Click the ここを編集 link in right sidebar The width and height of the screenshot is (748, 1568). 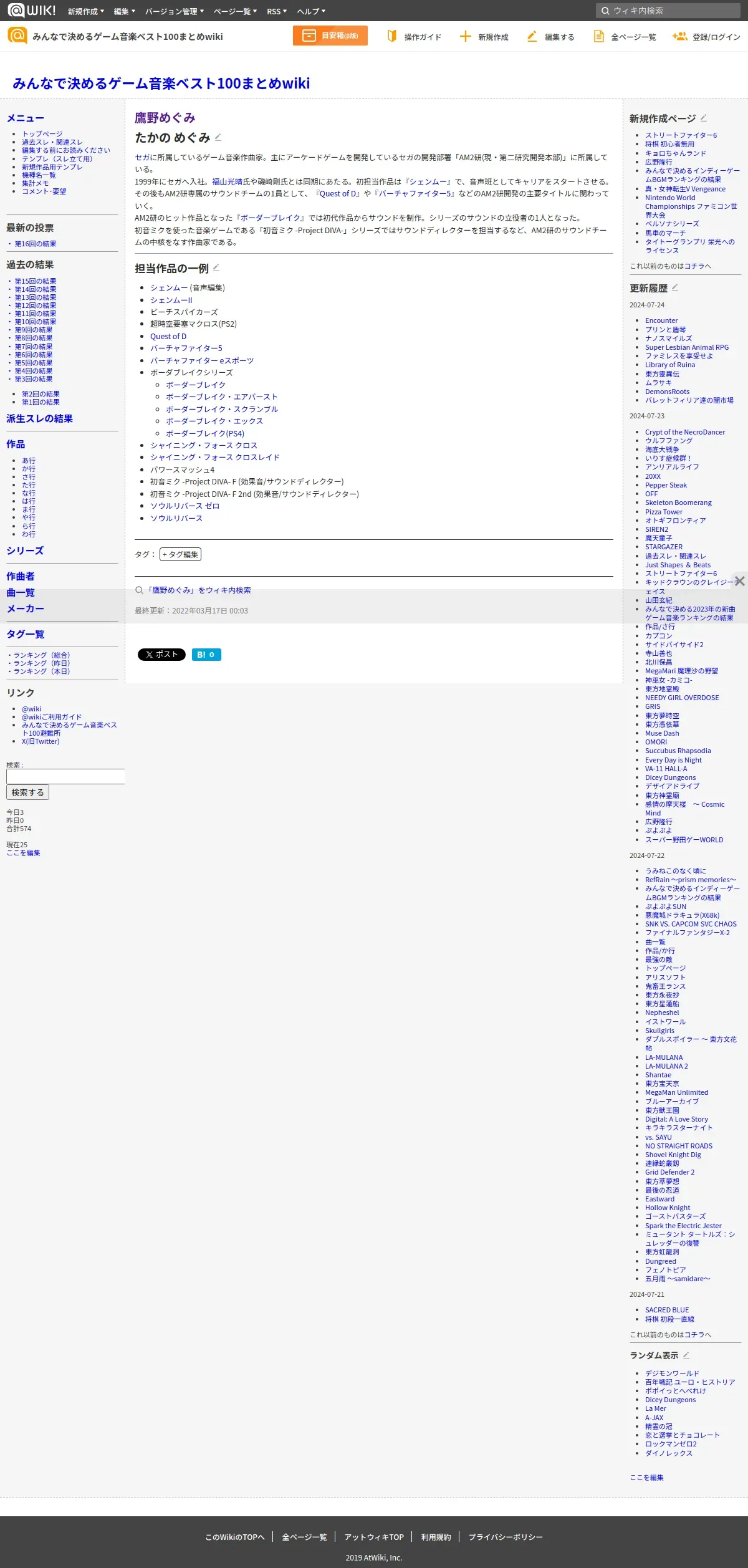646,1478
